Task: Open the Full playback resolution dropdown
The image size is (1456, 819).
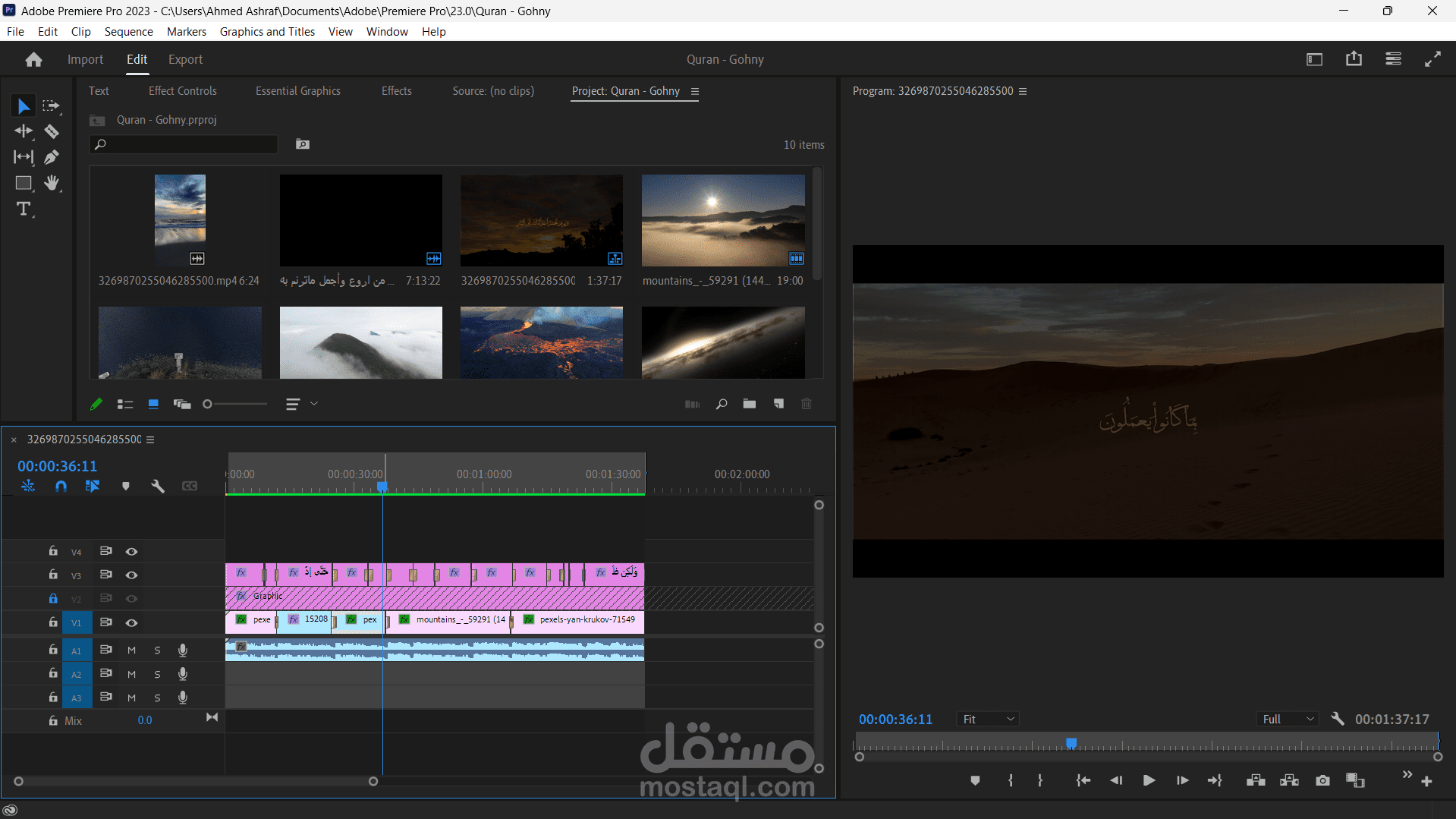Action: (x=1287, y=719)
